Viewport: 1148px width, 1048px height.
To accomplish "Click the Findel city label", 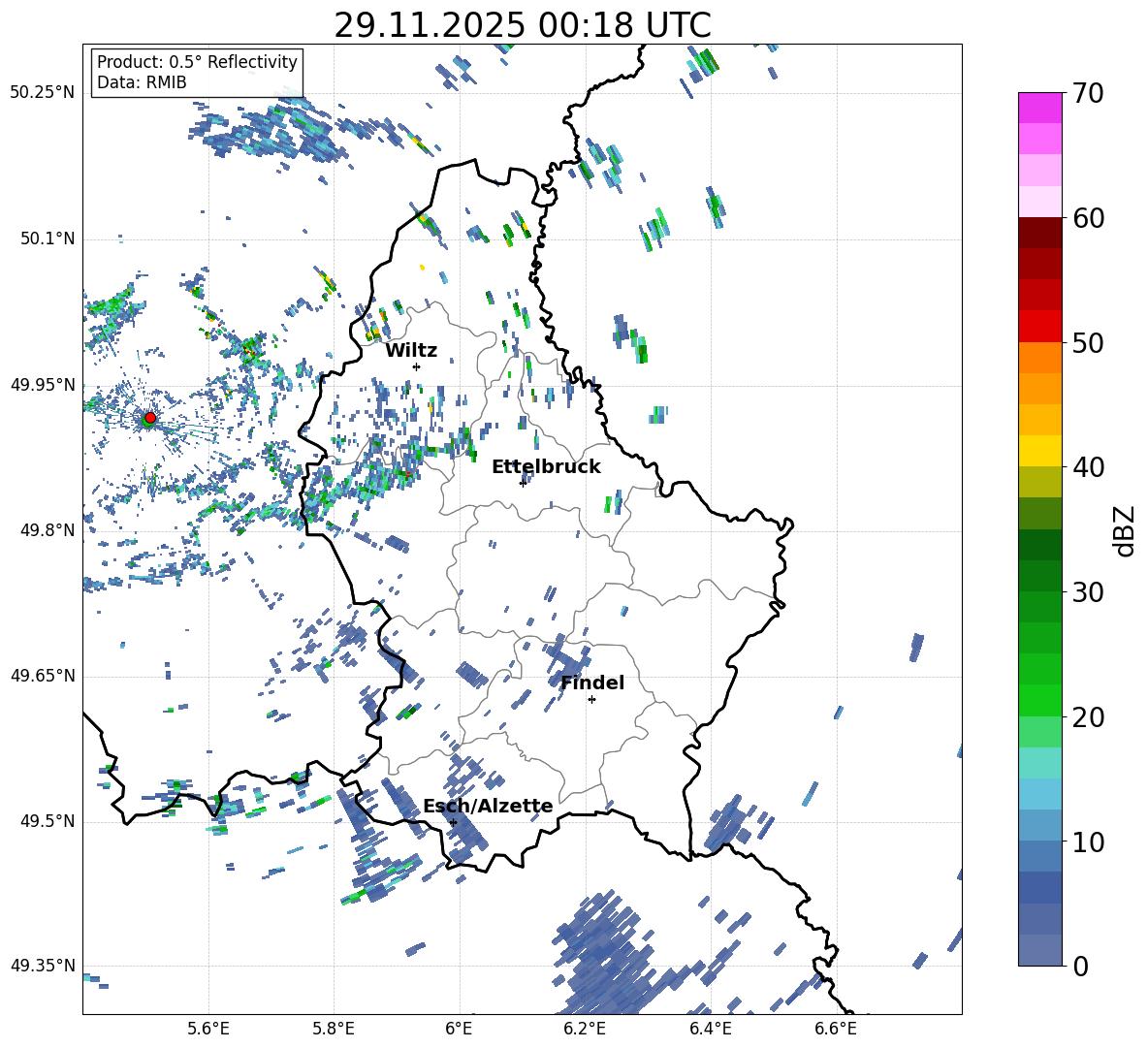I will (x=592, y=683).
